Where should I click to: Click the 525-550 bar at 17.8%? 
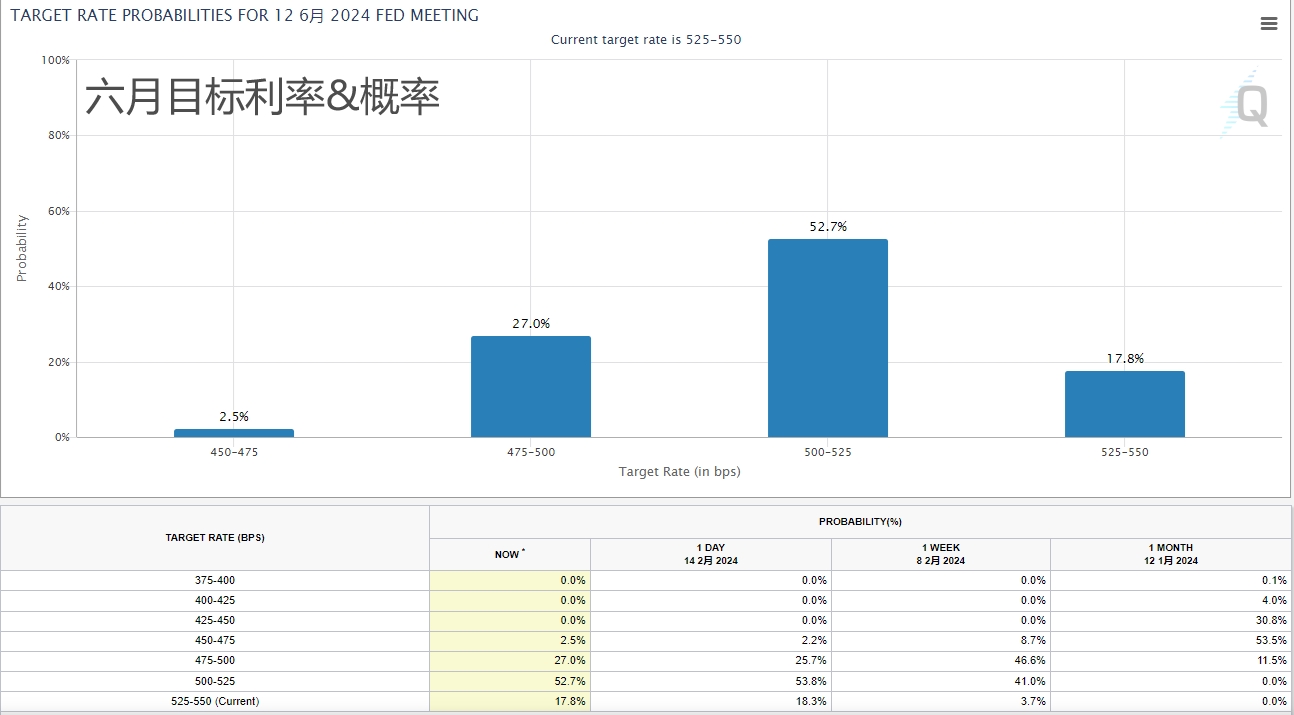coord(1124,404)
